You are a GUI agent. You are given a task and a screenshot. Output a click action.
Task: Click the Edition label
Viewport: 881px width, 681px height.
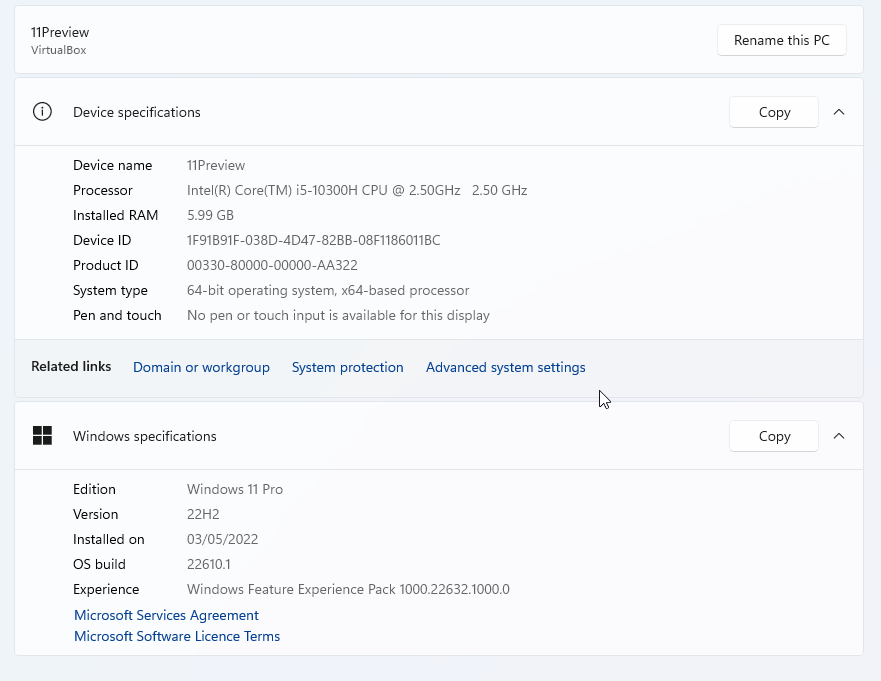94,489
